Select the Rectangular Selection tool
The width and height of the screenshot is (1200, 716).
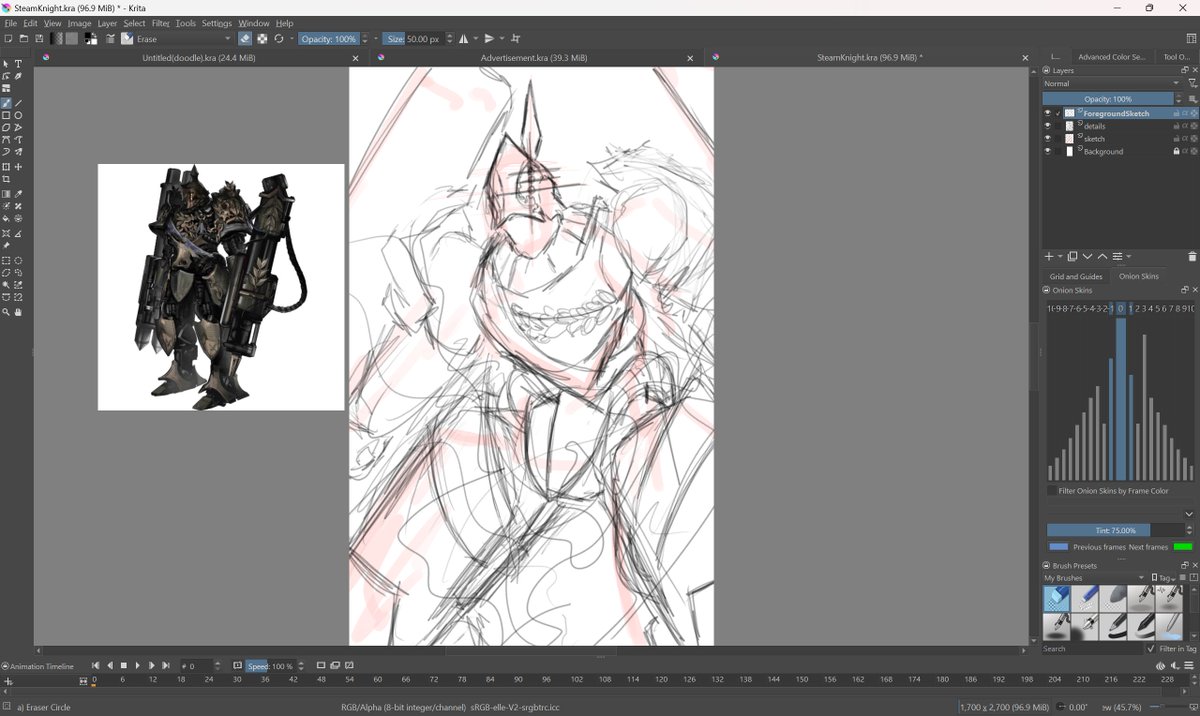[6, 260]
